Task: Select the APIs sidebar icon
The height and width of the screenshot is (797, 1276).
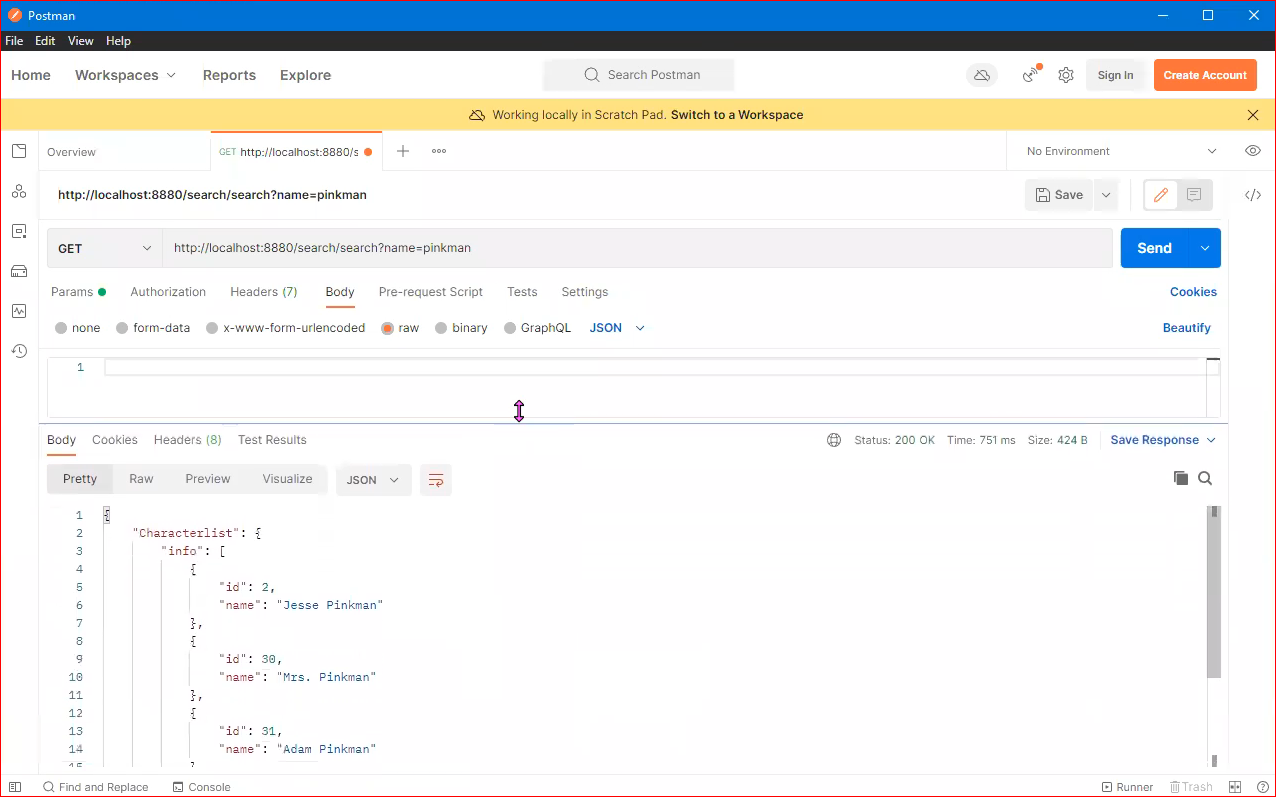Action: (18, 191)
